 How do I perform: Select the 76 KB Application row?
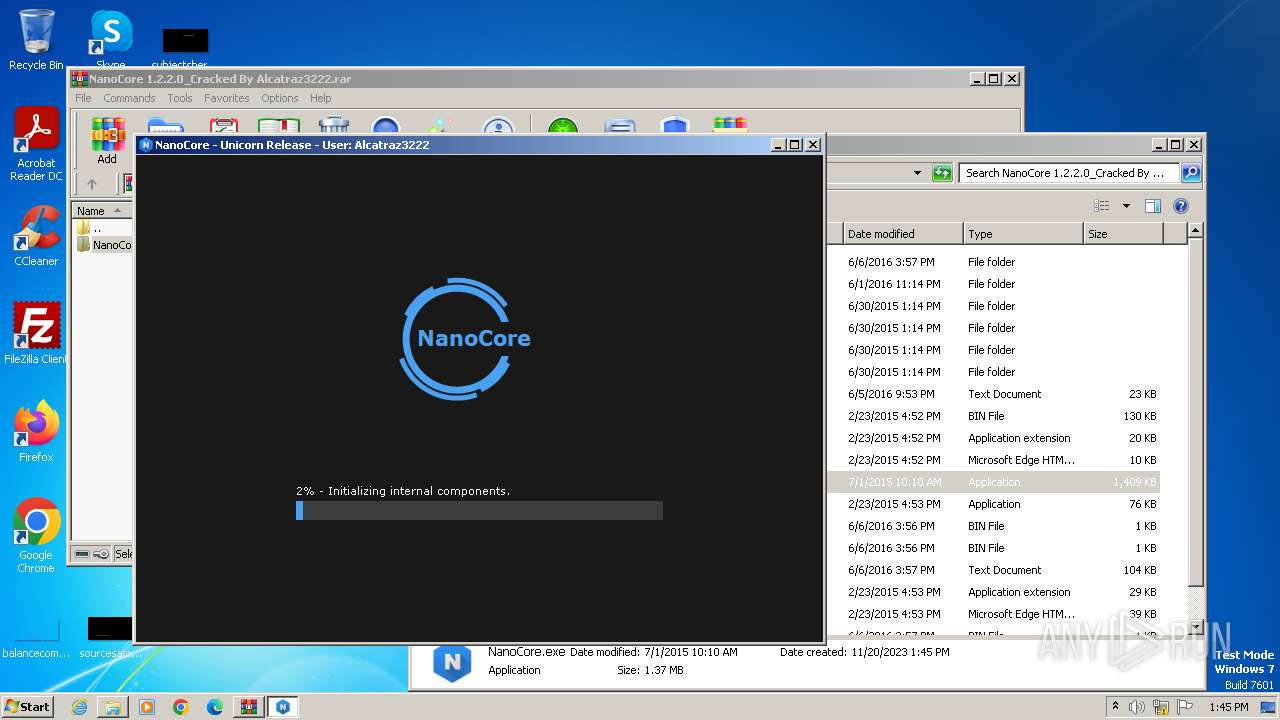[x=993, y=504]
